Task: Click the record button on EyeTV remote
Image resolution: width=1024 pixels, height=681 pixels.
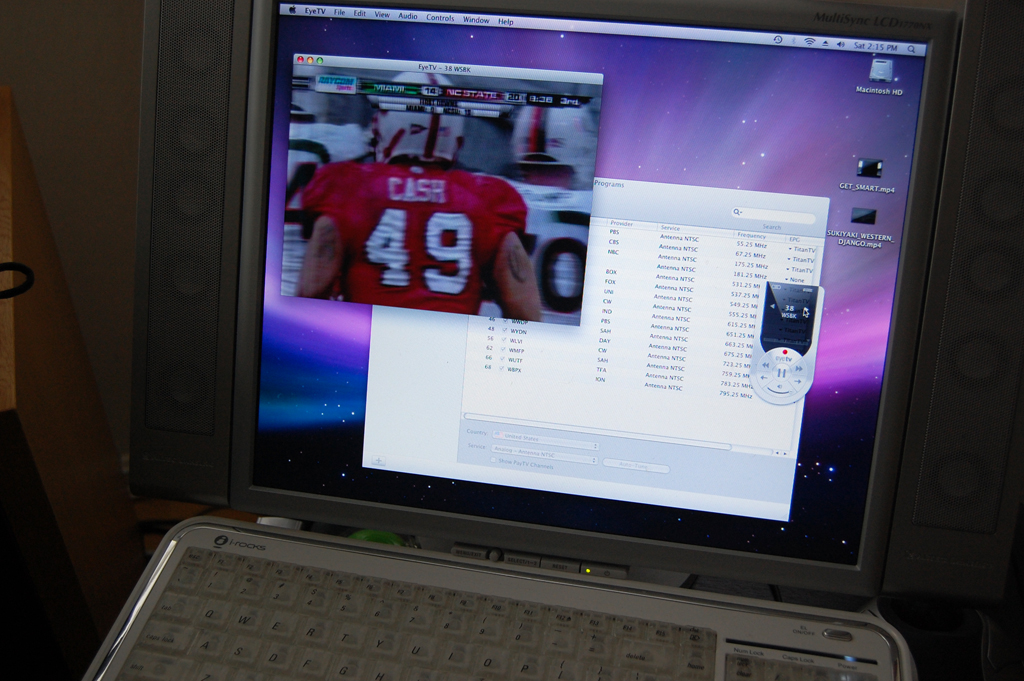Action: click(x=784, y=352)
